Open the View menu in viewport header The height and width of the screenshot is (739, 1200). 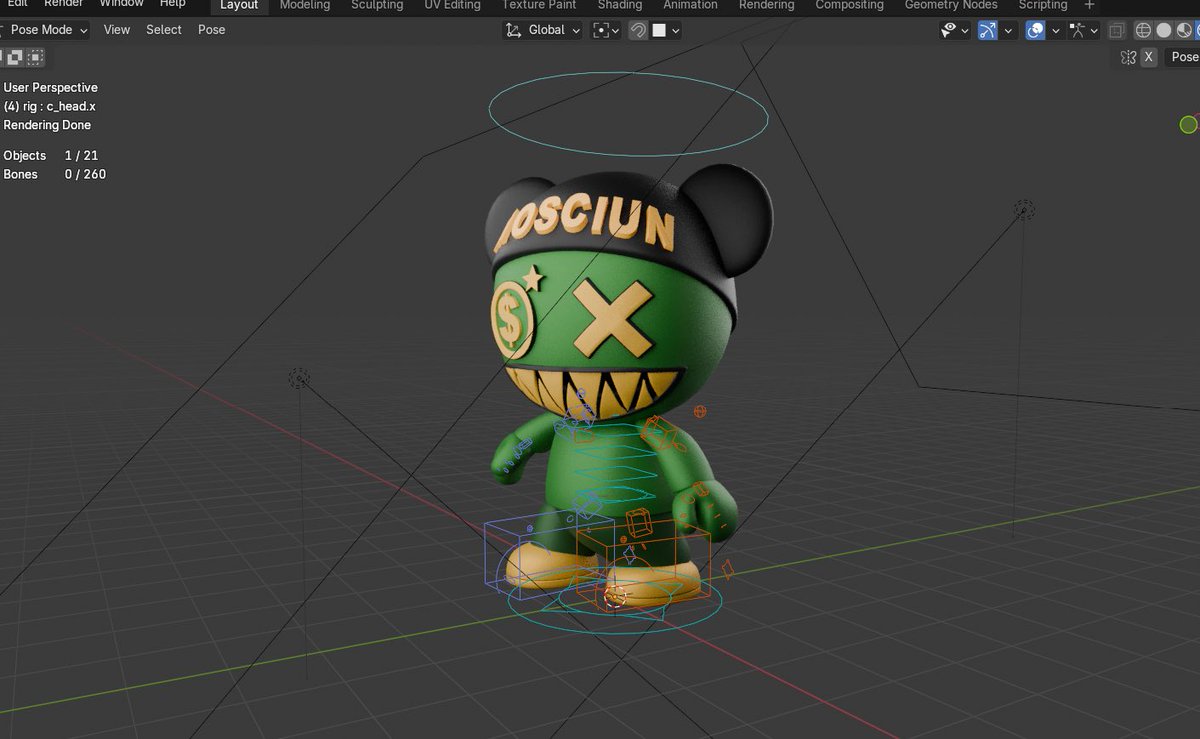117,30
